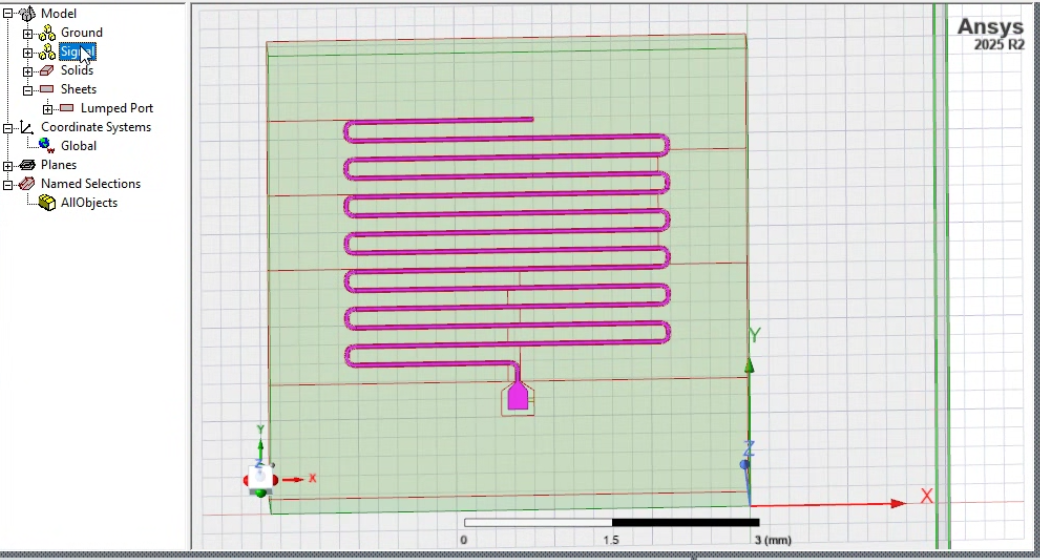Viewport: 1040px width, 560px height.
Task: Select the Global coordinate system item
Action: coord(79,146)
